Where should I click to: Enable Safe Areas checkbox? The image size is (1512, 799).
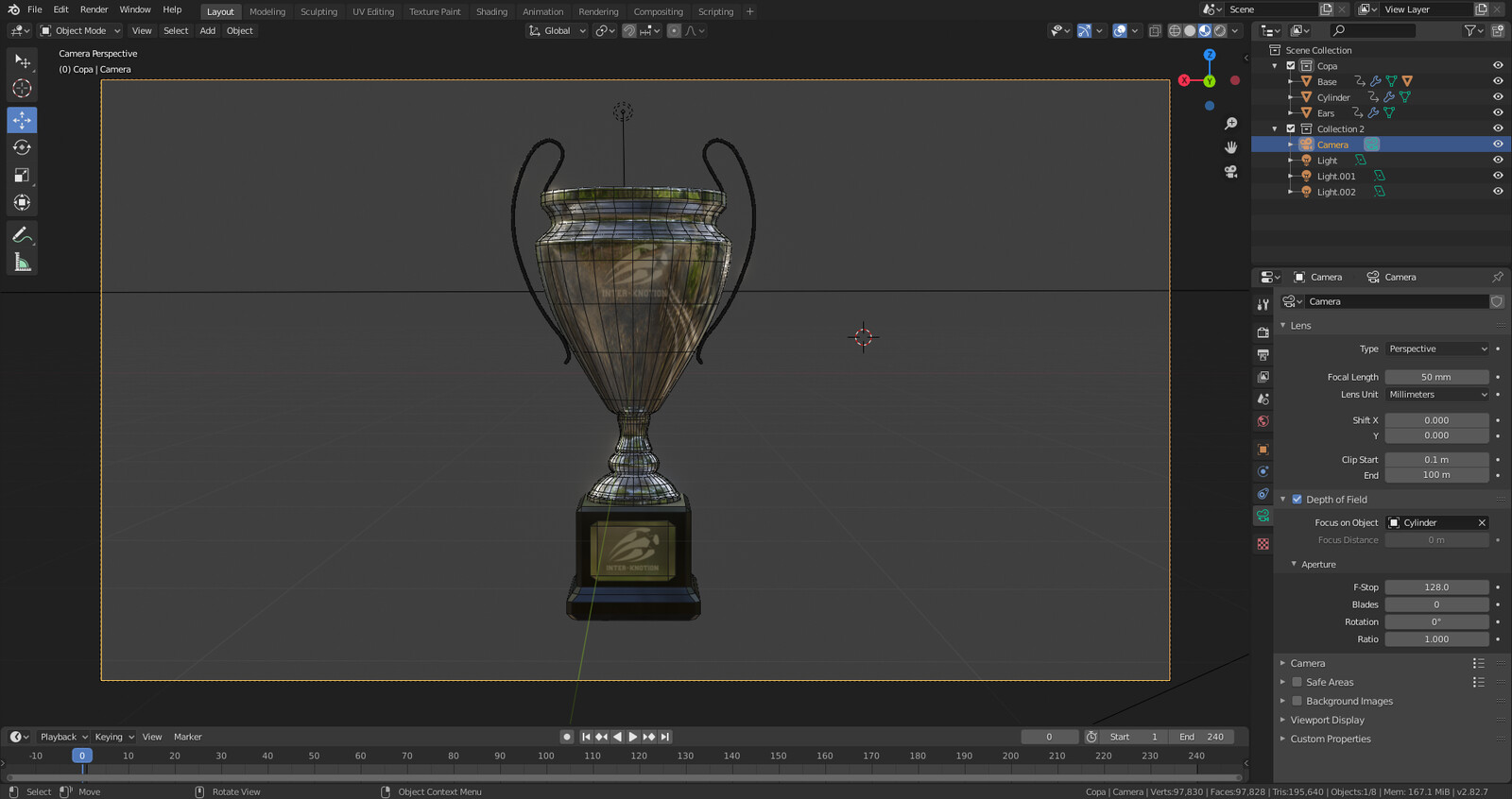pyautogui.click(x=1297, y=682)
